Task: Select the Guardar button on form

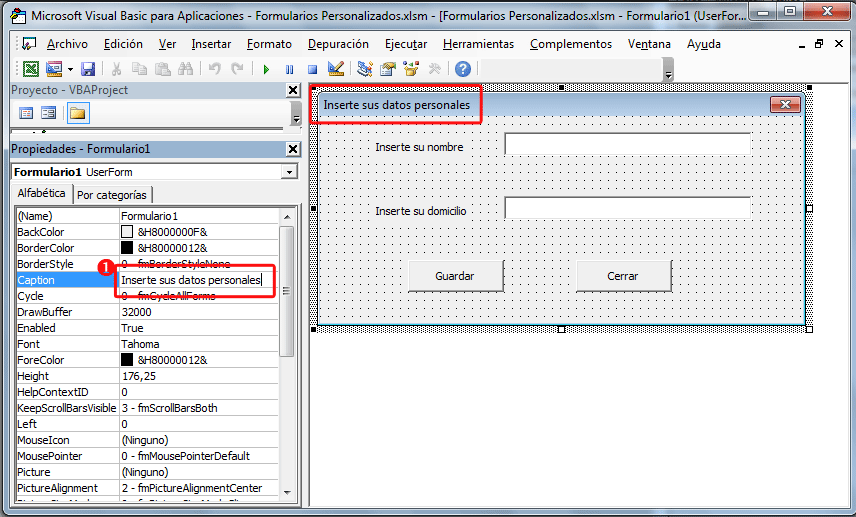Action: point(455,276)
